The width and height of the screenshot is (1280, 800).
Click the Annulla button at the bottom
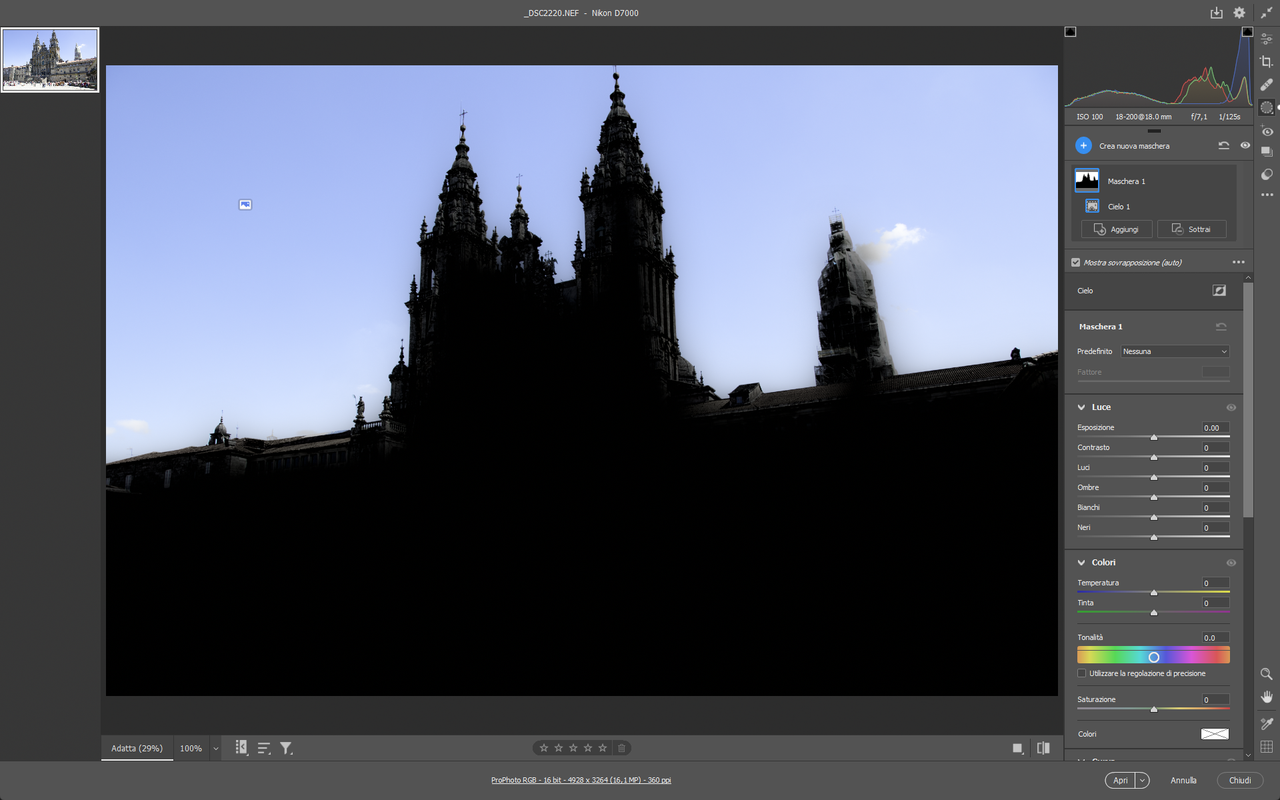(x=1183, y=780)
